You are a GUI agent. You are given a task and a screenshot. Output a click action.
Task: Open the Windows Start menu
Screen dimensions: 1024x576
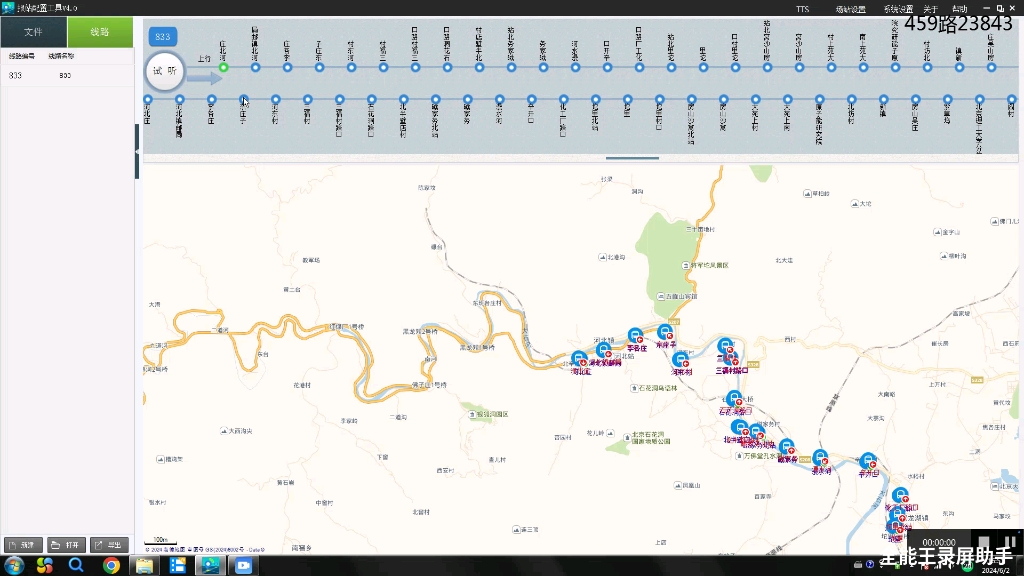tap(14, 566)
